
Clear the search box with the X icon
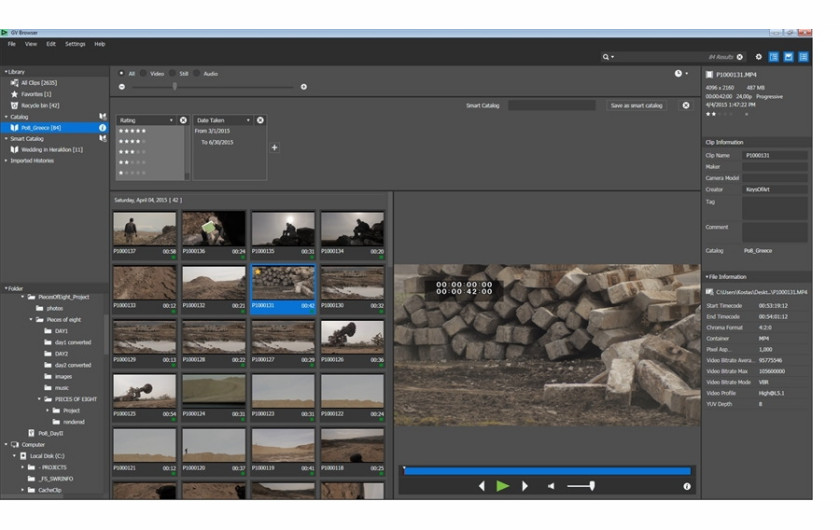tap(740, 57)
